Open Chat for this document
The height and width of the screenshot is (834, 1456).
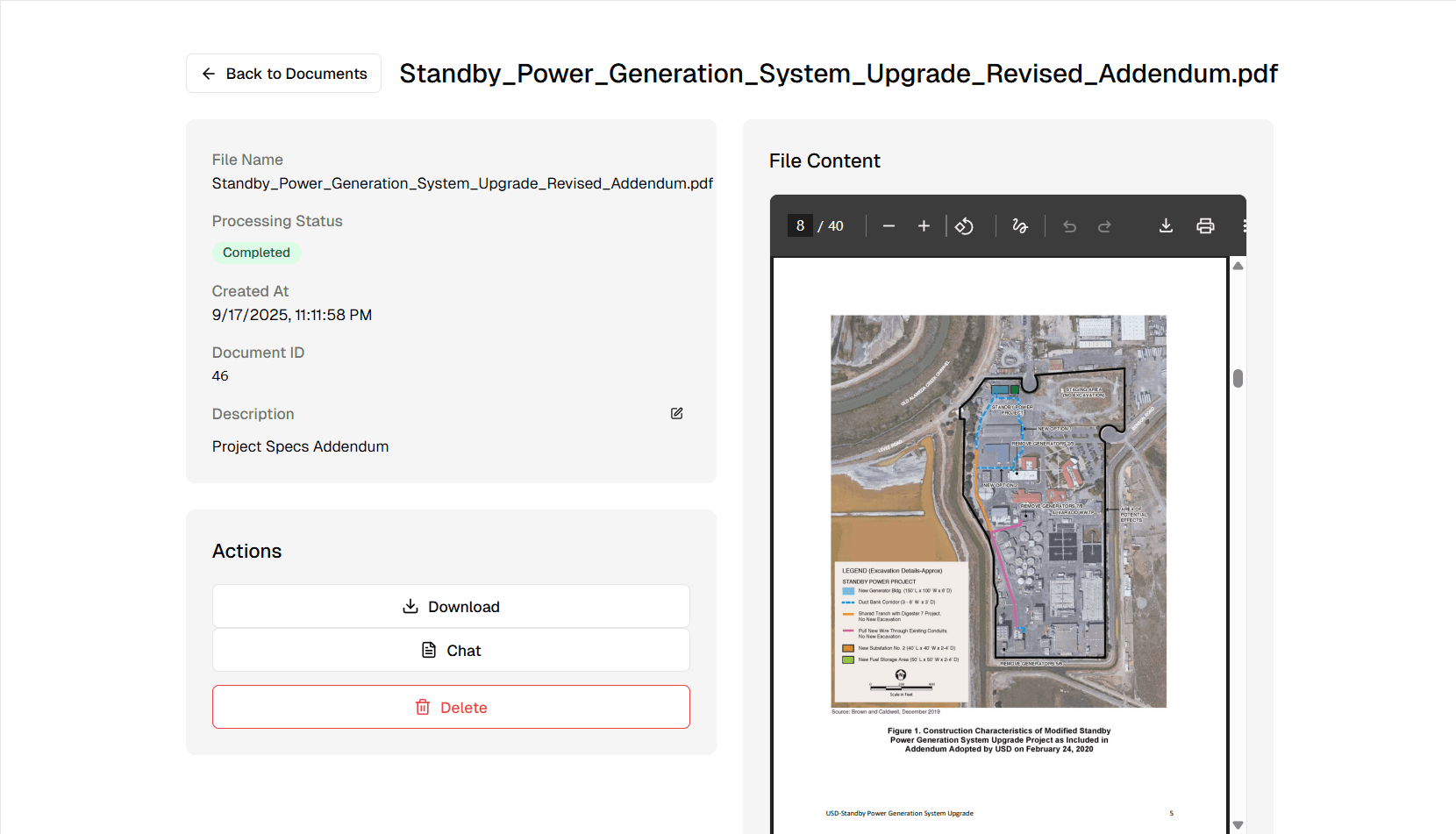451,650
